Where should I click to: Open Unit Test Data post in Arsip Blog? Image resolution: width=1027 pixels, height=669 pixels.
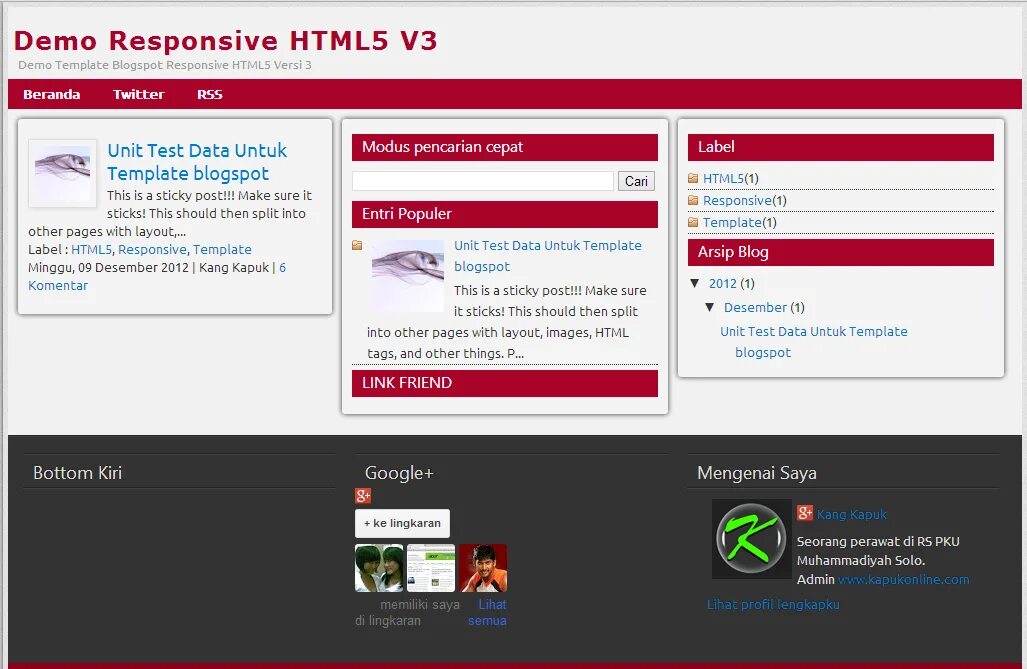813,342
